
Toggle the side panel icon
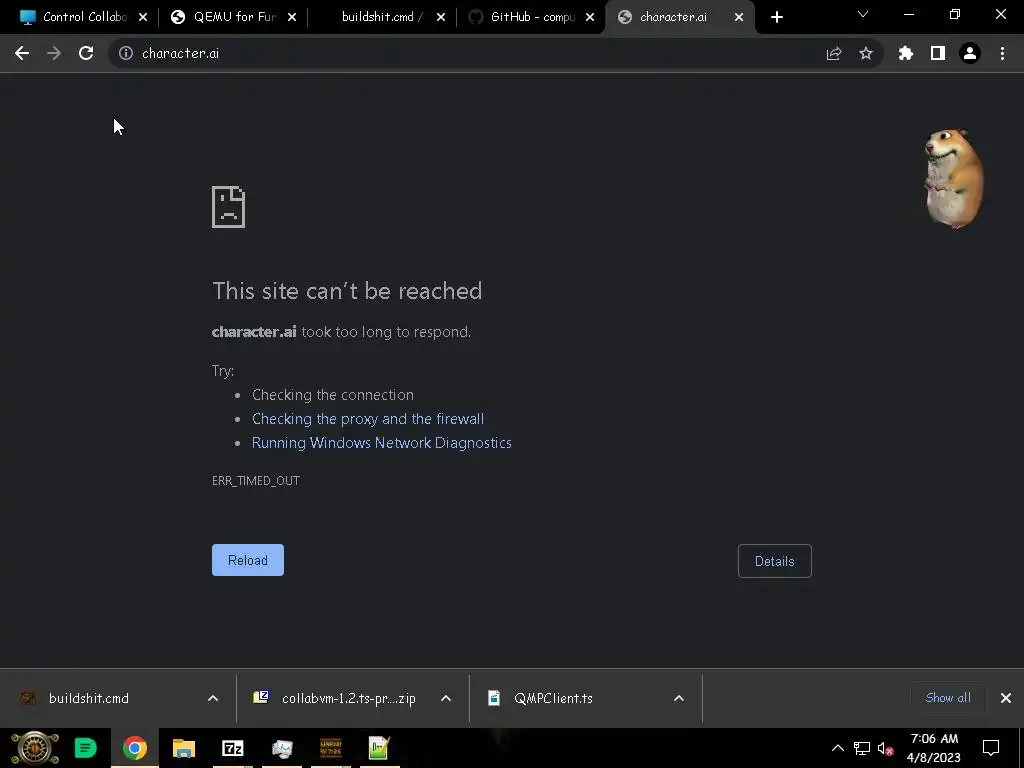tap(938, 54)
